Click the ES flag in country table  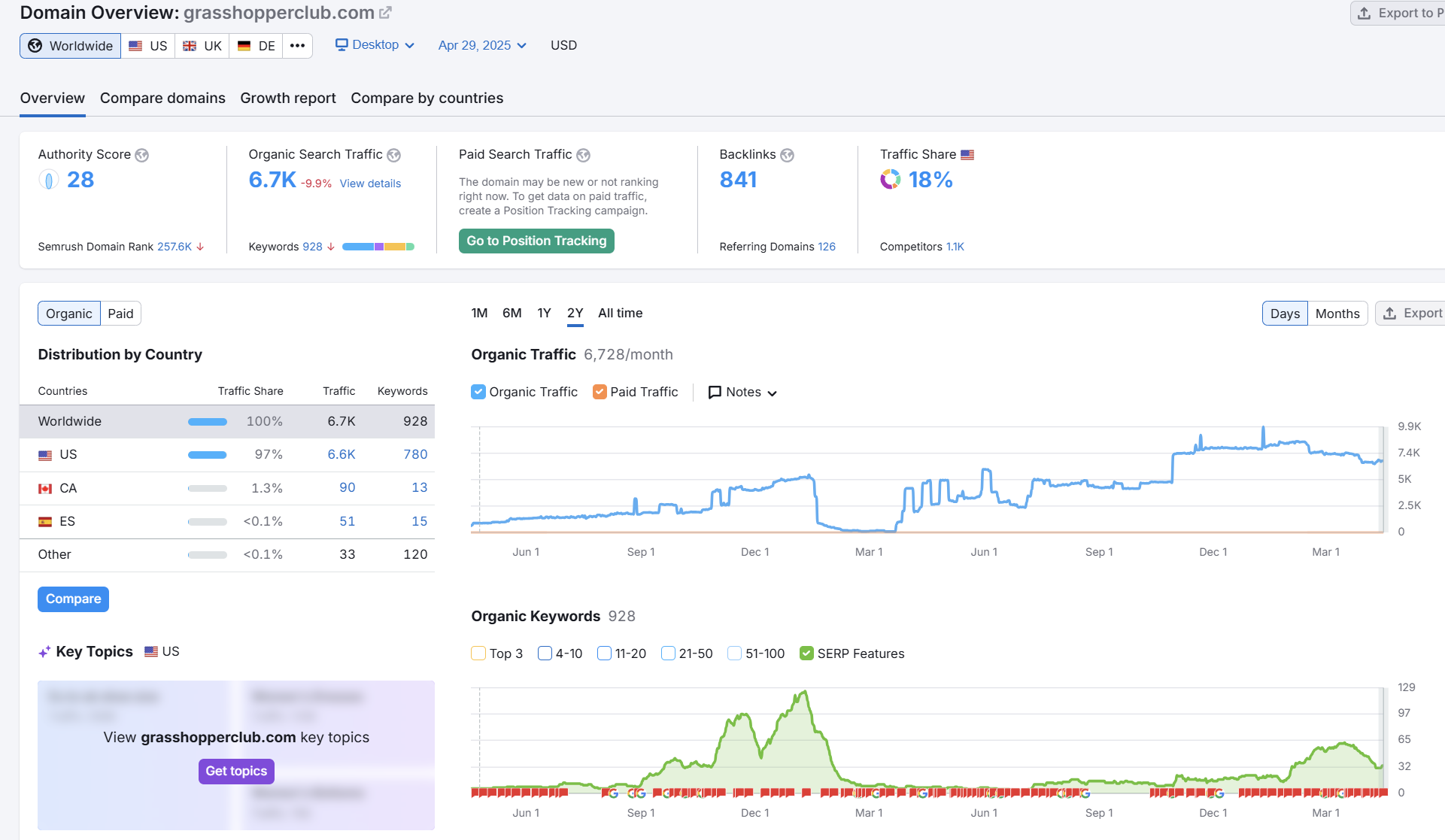tap(45, 522)
